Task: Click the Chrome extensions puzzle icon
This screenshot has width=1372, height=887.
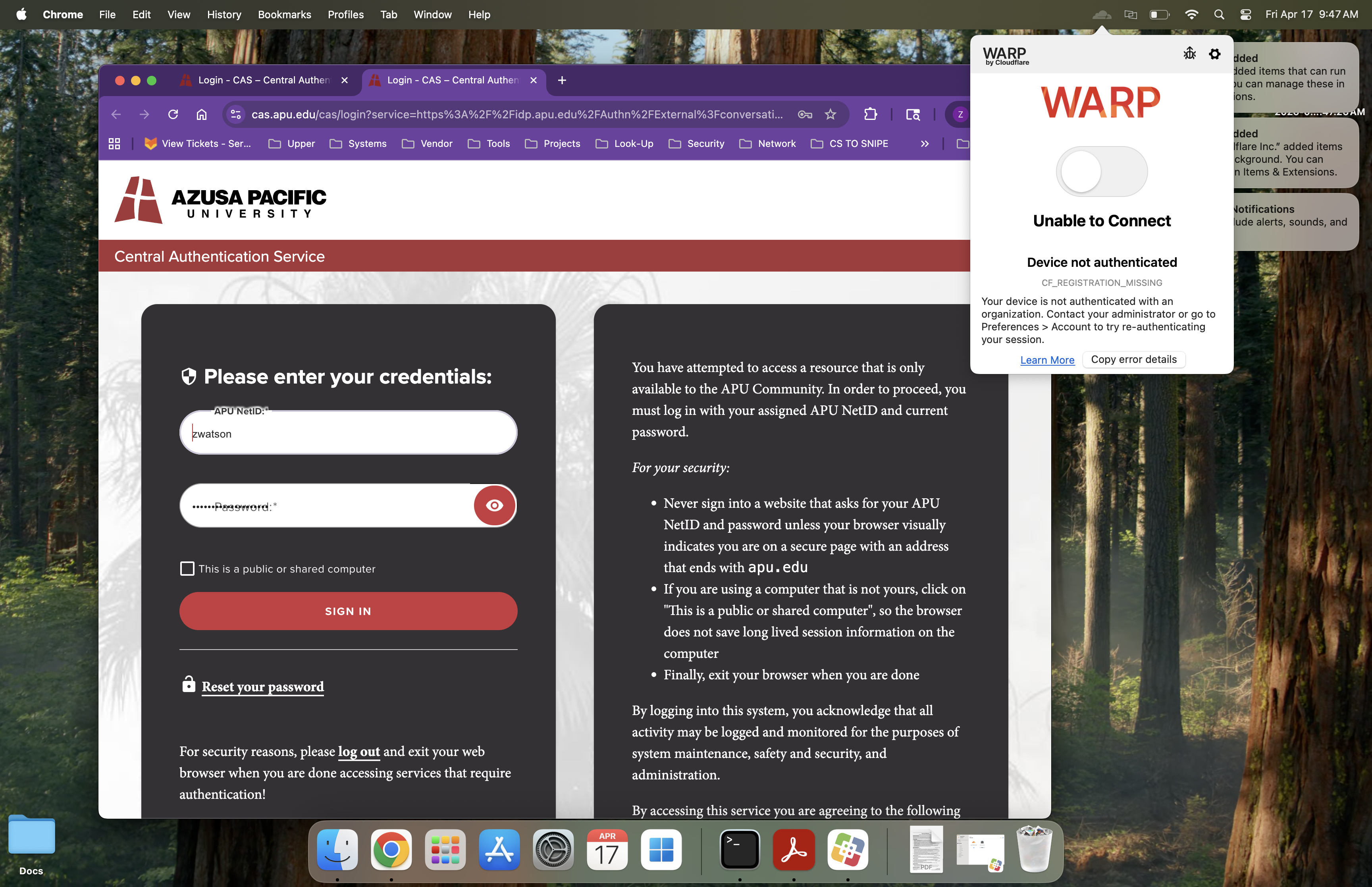Action: 870,114
